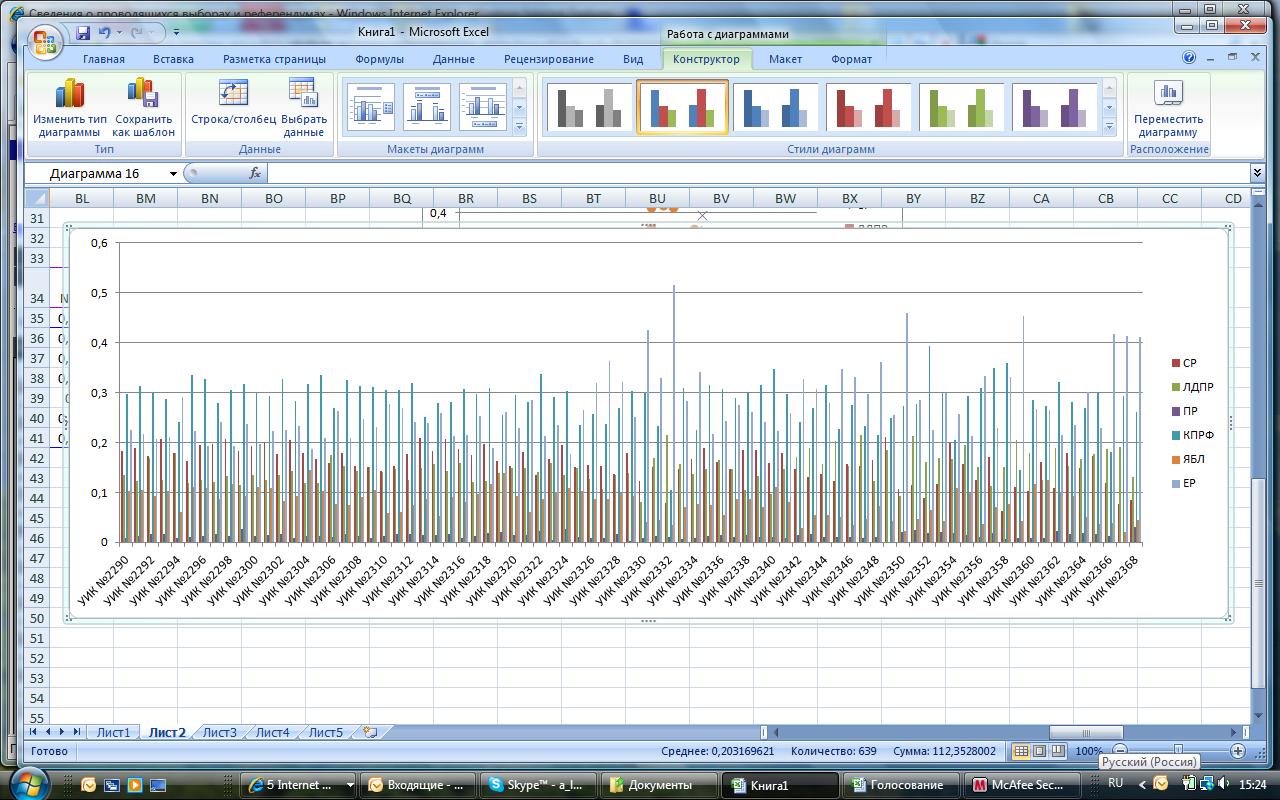Screen dimensions: 1280x800
Task: Show next row of chart styles
Action: 1109,107
